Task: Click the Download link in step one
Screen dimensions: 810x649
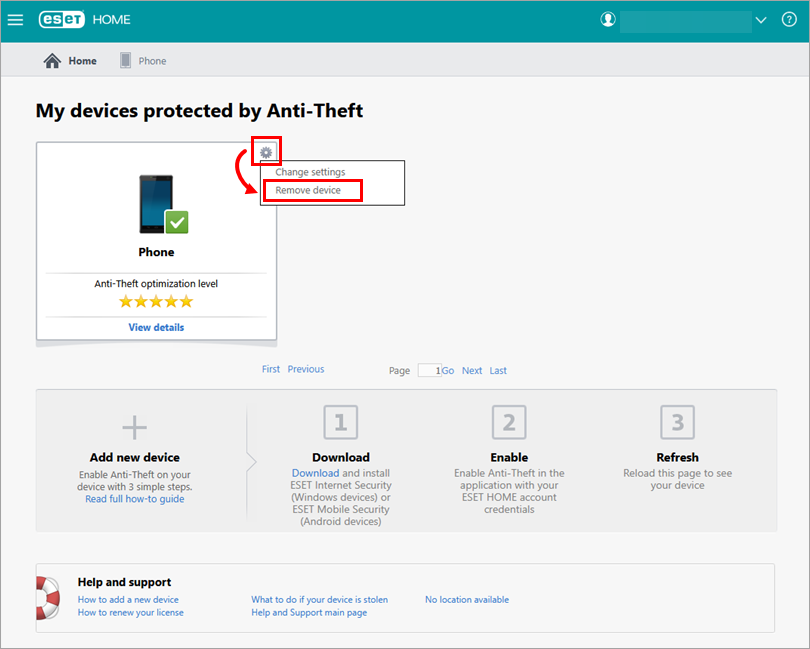Action: (x=315, y=473)
